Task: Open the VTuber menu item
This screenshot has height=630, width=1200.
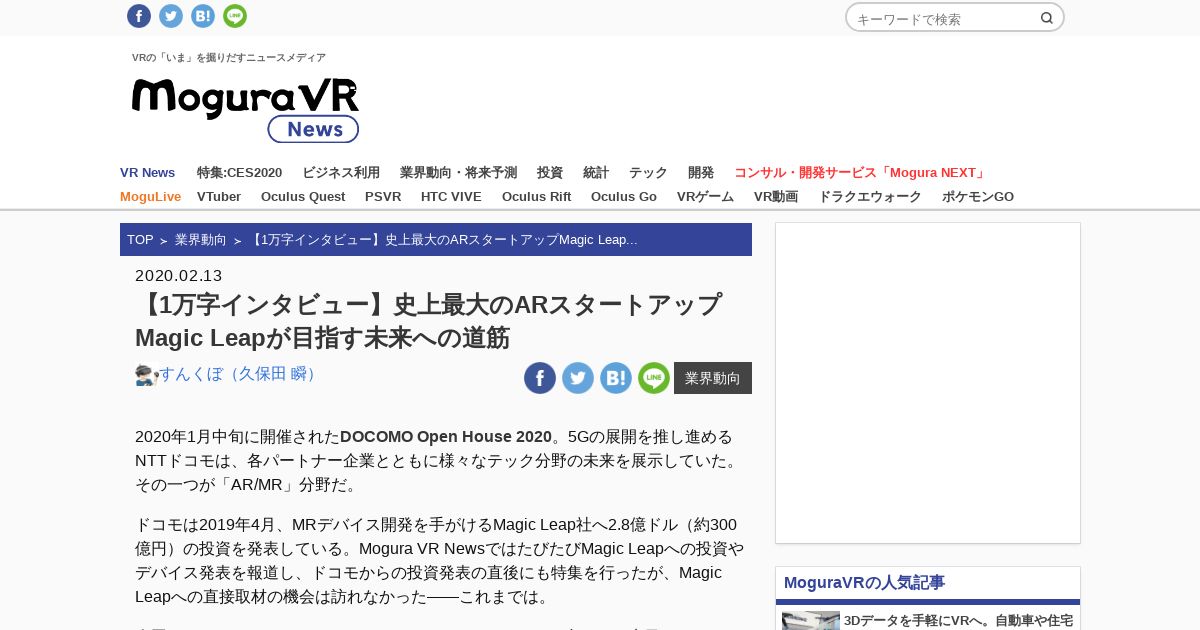Action: pyautogui.click(x=219, y=197)
